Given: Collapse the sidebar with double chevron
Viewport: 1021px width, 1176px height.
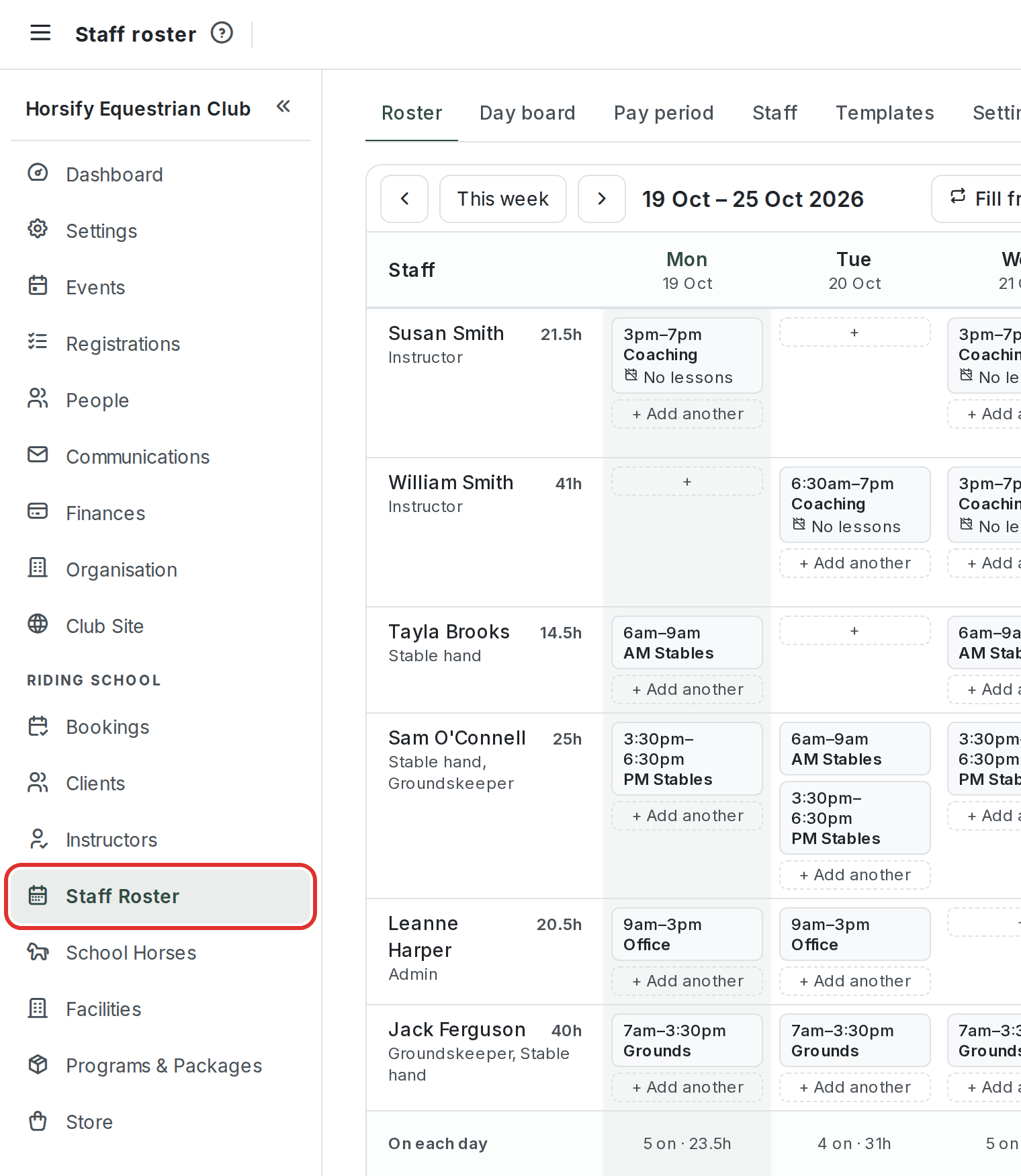Looking at the screenshot, I should pyautogui.click(x=283, y=106).
